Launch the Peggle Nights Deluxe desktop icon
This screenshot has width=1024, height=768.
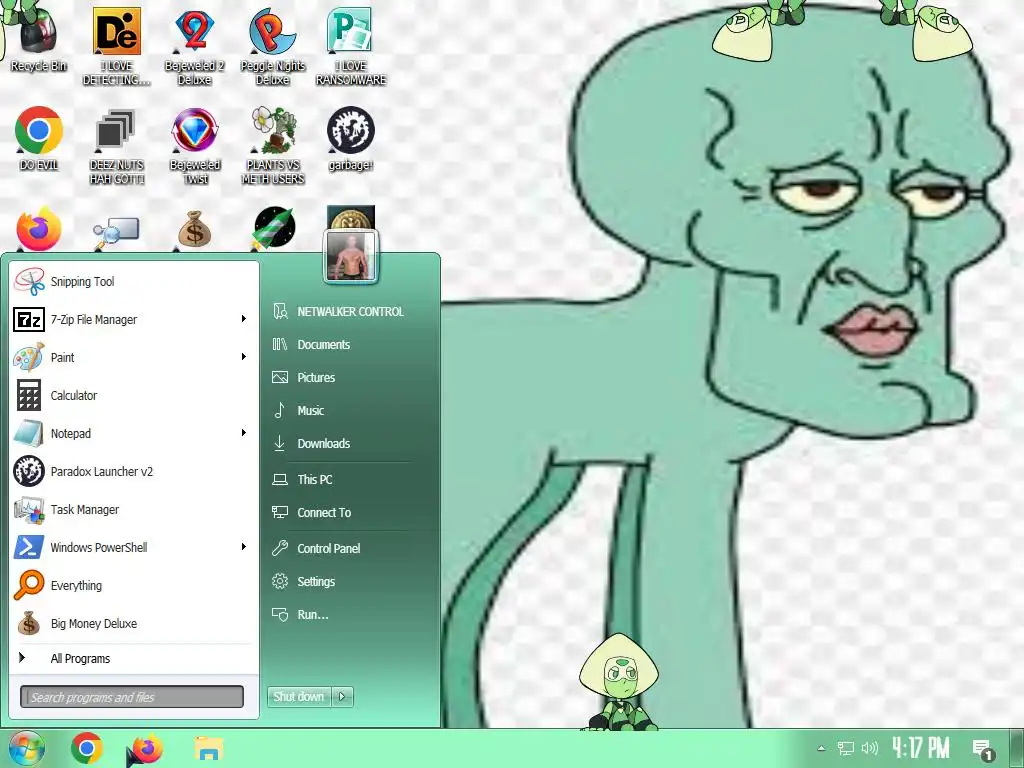(272, 46)
